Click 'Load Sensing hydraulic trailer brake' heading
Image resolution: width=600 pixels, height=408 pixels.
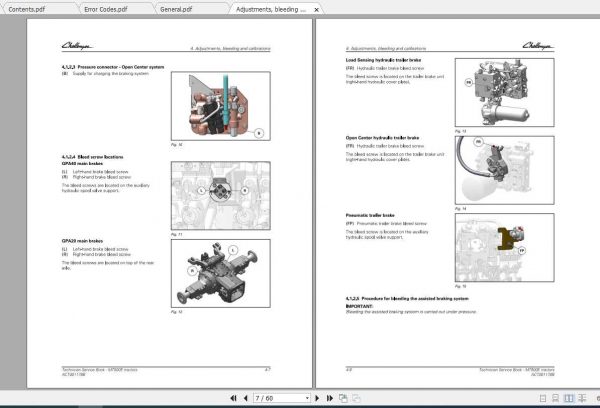pyautogui.click(x=383, y=60)
